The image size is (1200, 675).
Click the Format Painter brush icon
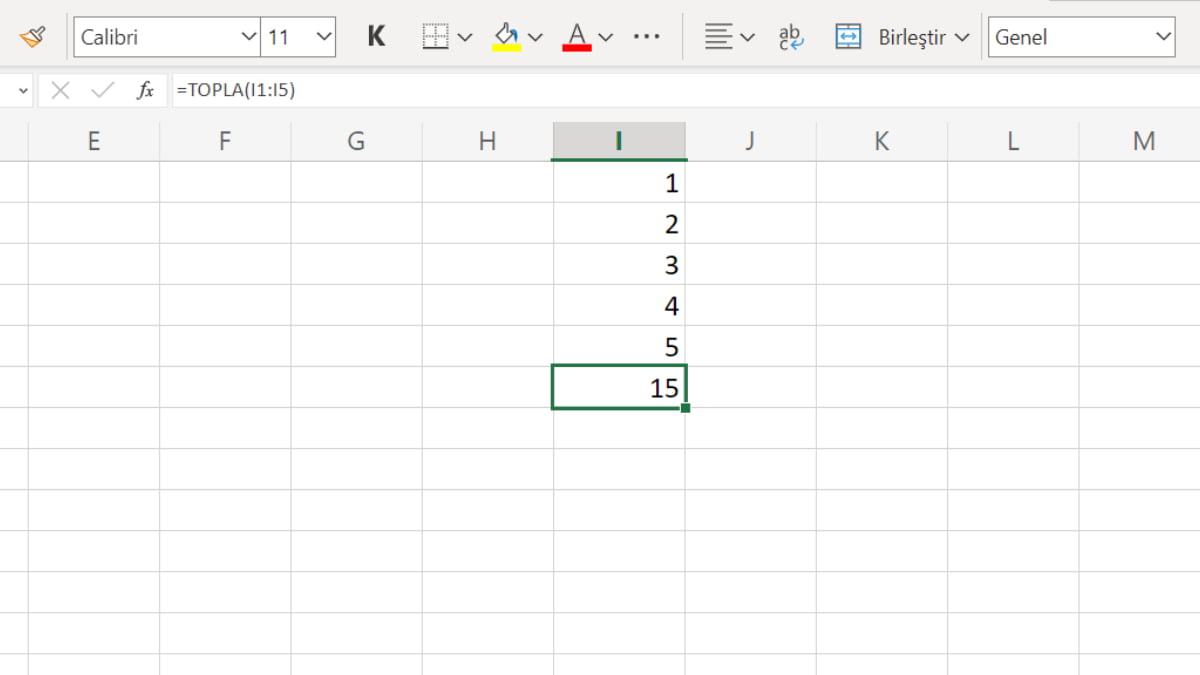coord(32,37)
